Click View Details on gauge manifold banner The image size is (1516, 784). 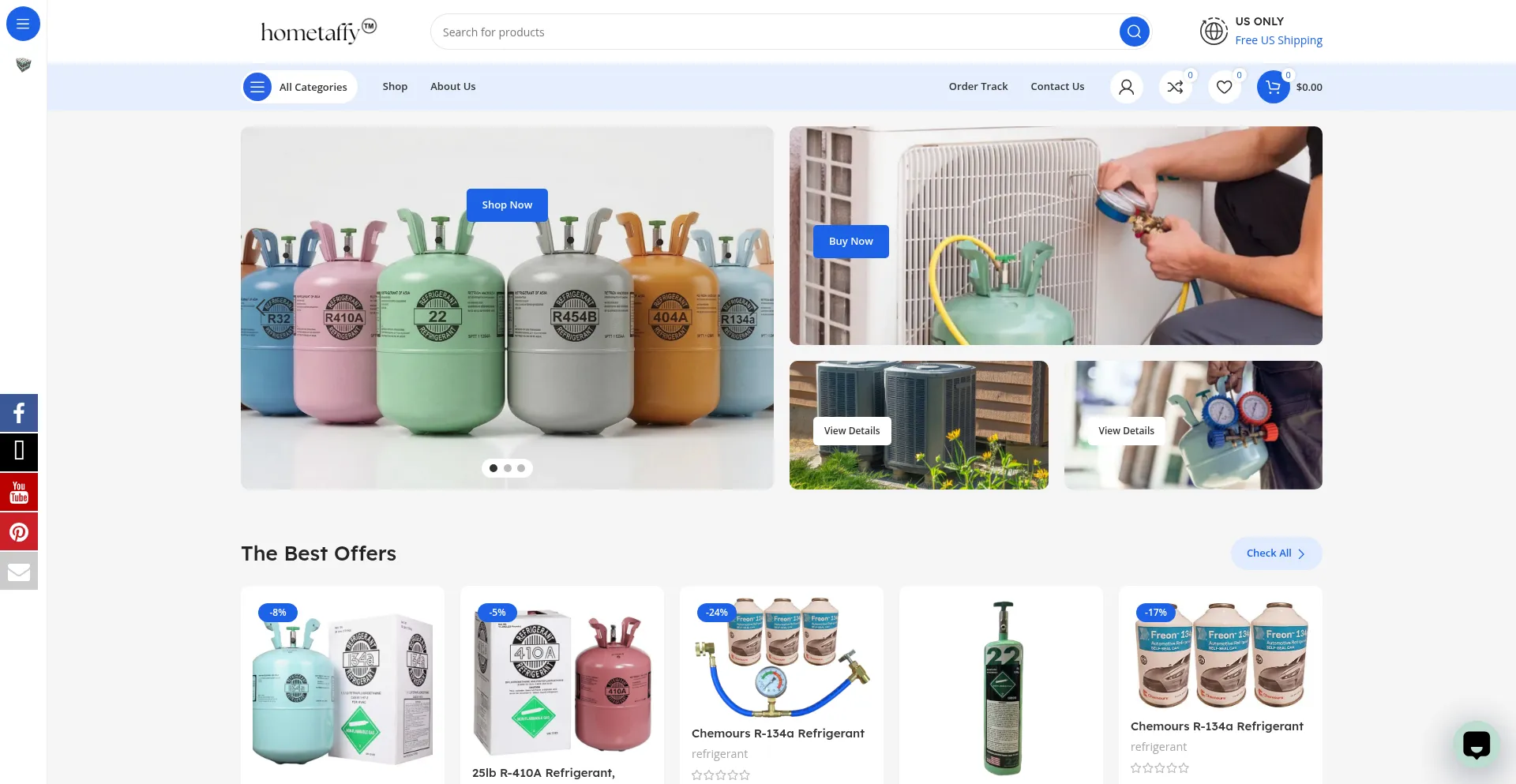tap(1126, 431)
